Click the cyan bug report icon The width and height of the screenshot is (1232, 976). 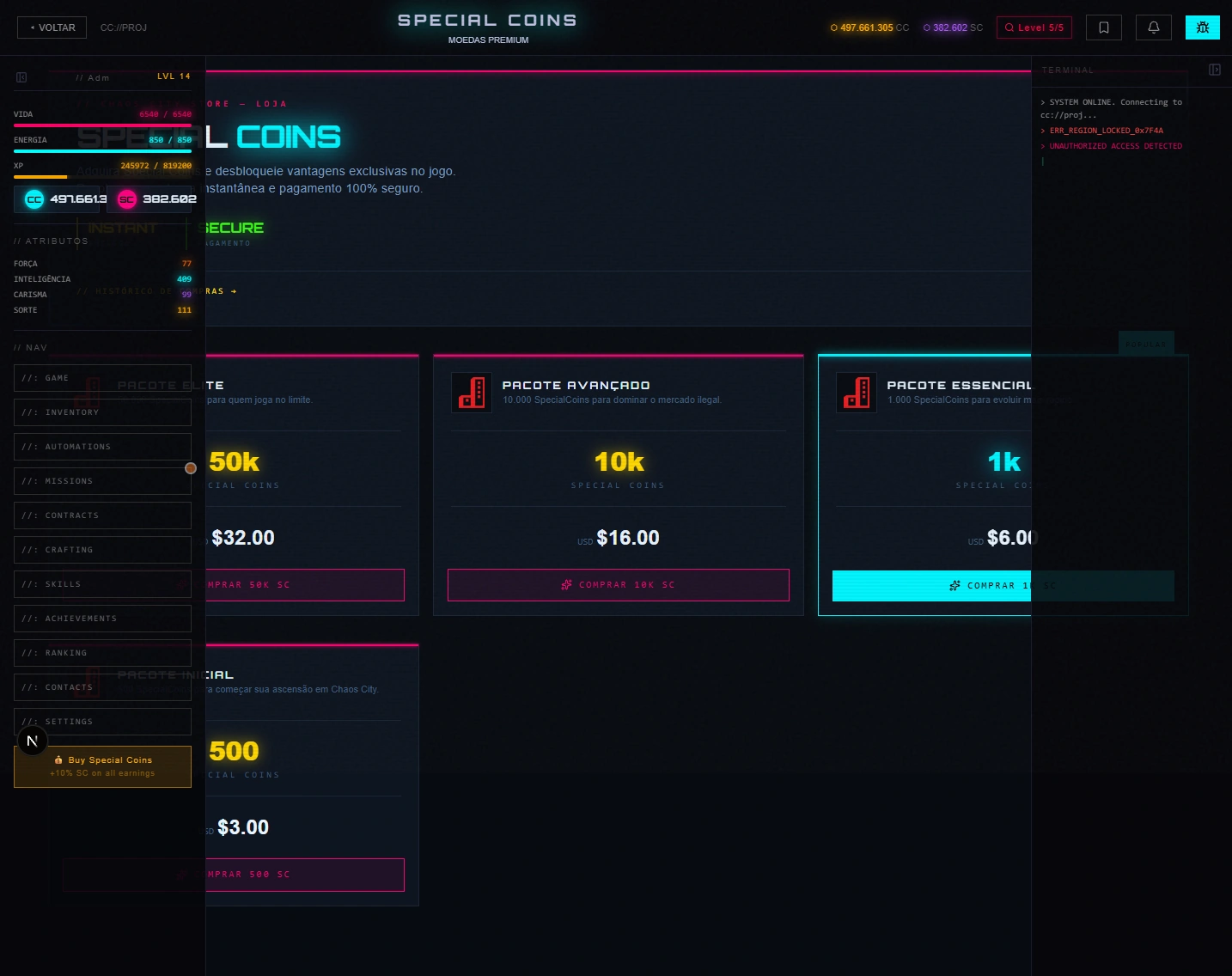1203,27
